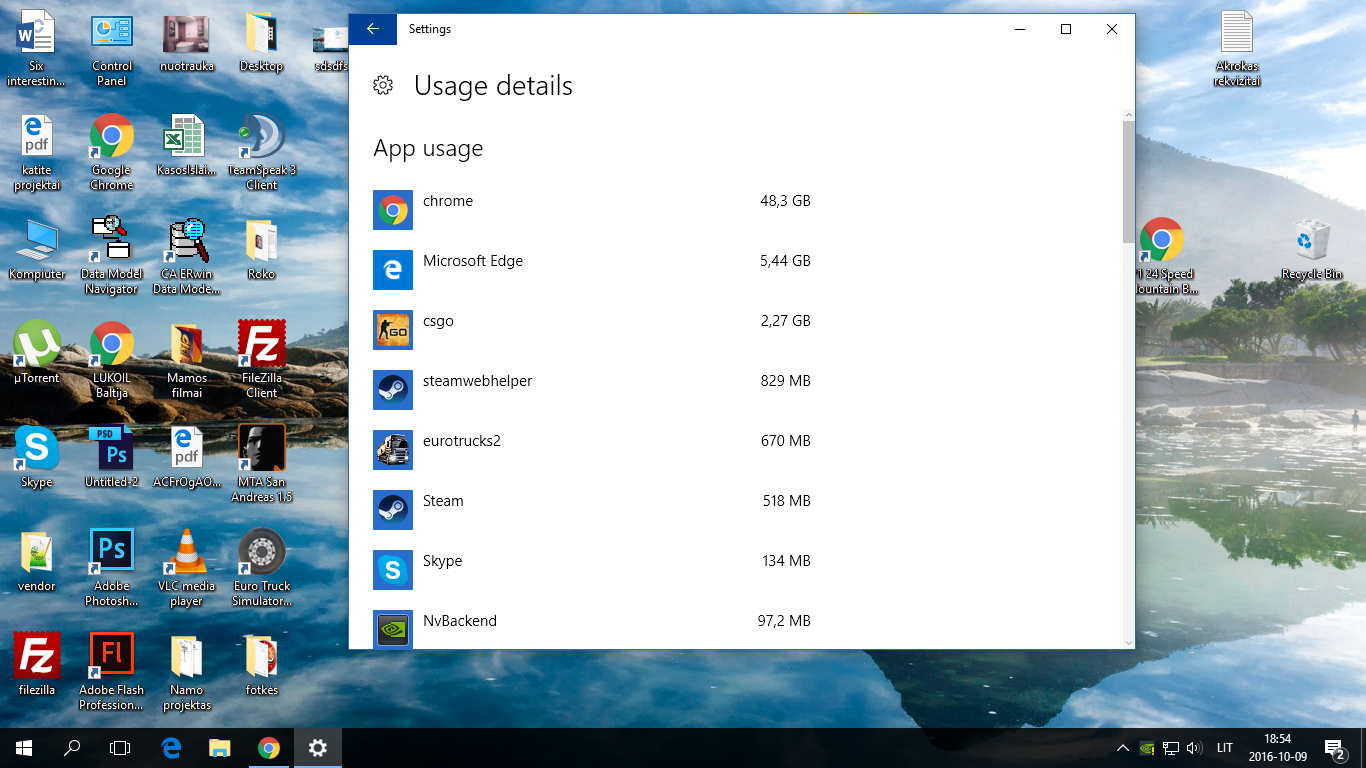Select the Skype desktop shortcut

37,456
